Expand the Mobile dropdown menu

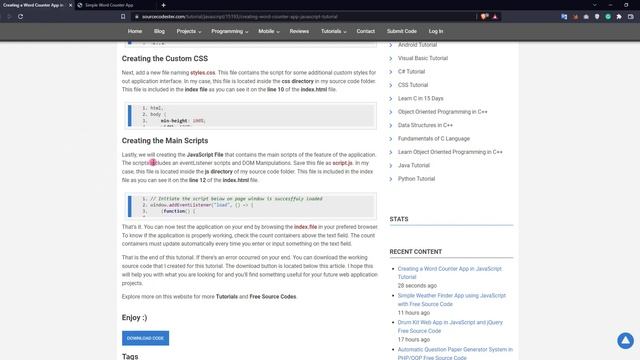[269, 31]
